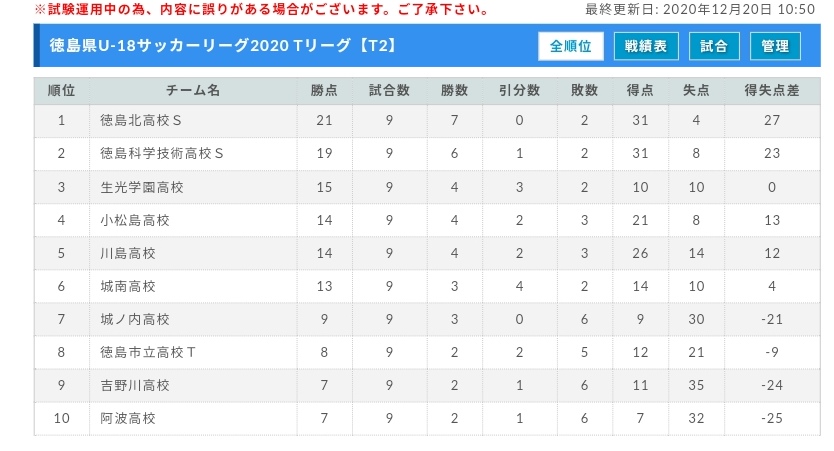Select team 徳島北高校Ｓ
This screenshot has height=451, width=834.
(x=141, y=121)
